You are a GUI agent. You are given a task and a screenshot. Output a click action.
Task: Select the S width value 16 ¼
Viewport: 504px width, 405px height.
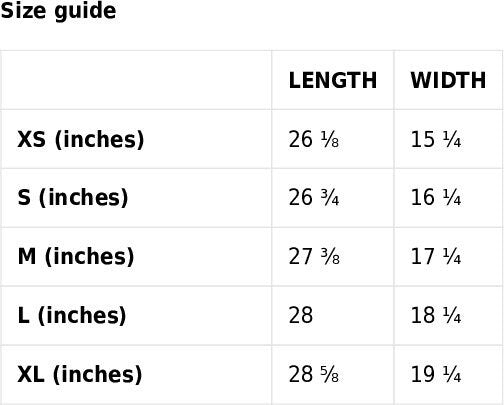click(436, 198)
